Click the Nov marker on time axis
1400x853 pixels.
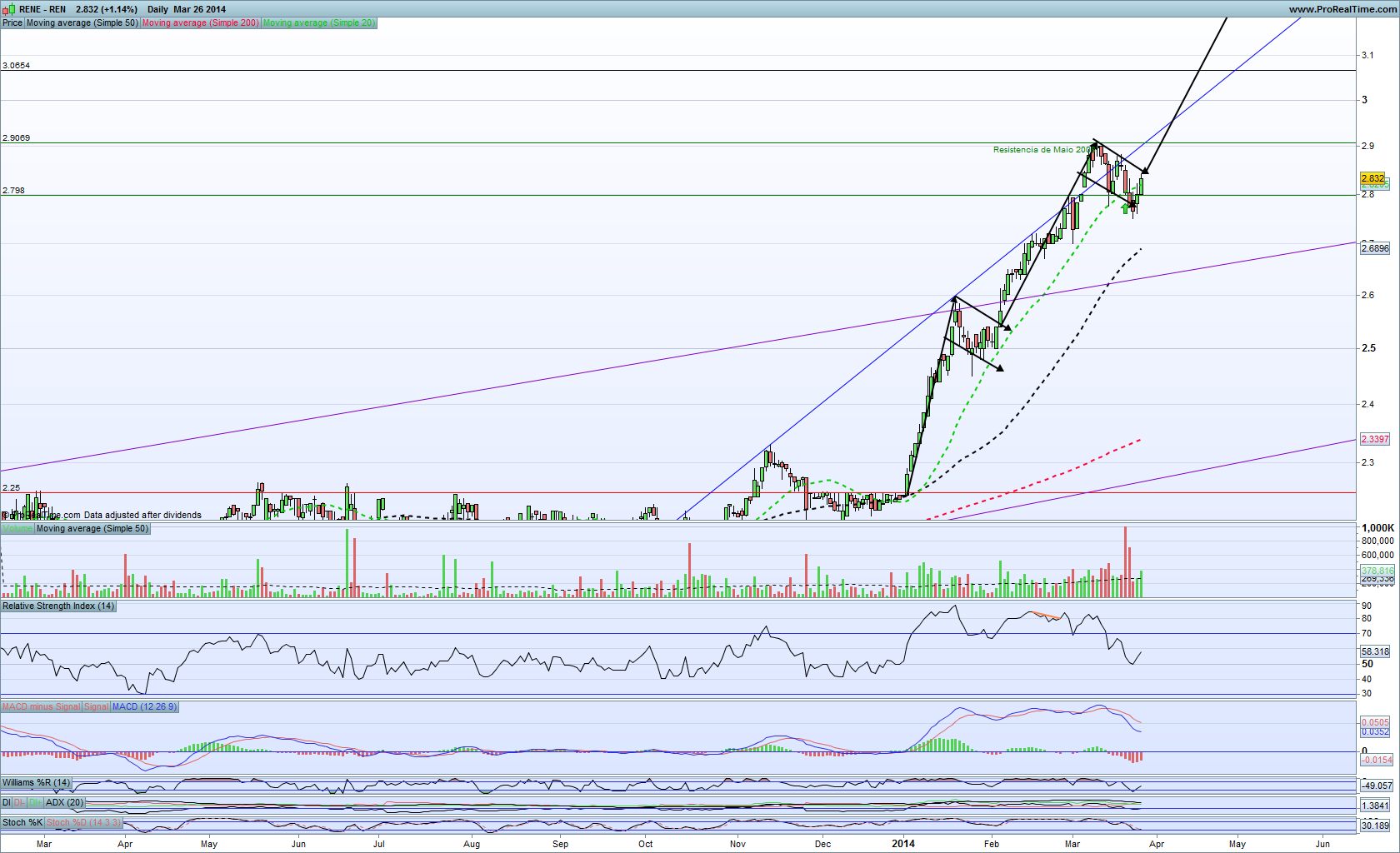[737, 844]
